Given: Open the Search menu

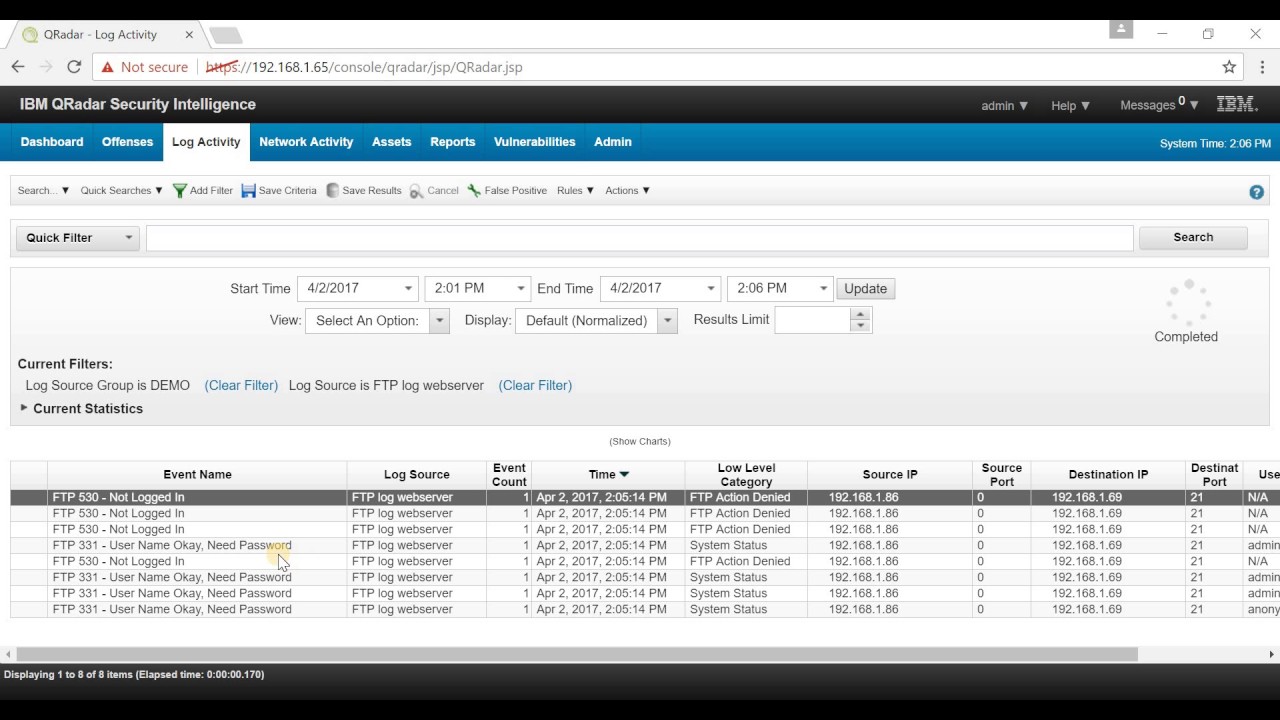Looking at the screenshot, I should 43,191.
